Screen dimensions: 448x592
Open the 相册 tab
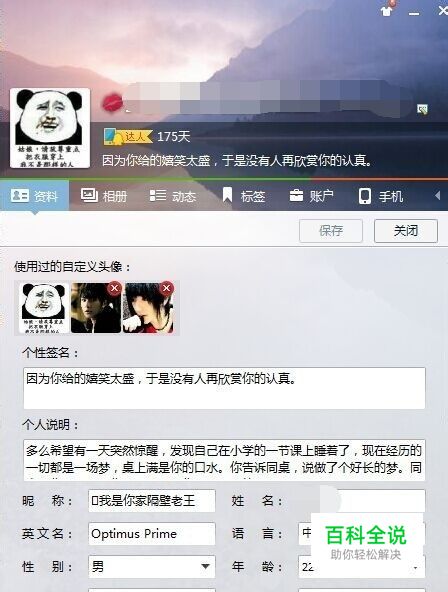click(x=104, y=196)
